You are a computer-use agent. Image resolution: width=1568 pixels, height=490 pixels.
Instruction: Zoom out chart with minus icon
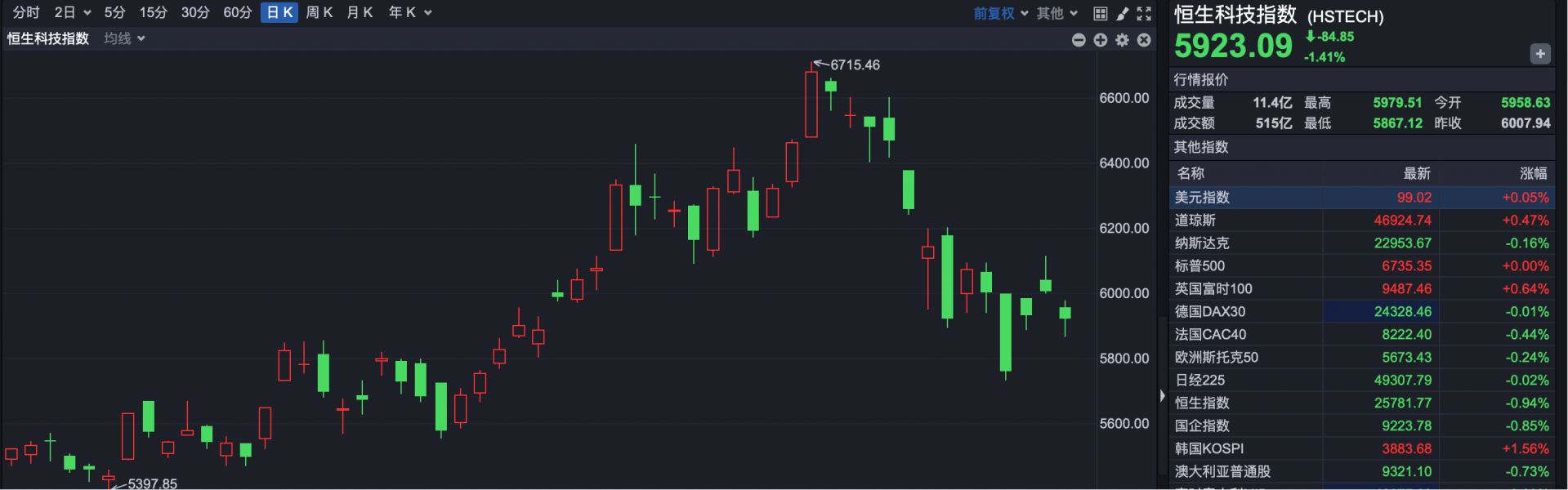point(1079,40)
